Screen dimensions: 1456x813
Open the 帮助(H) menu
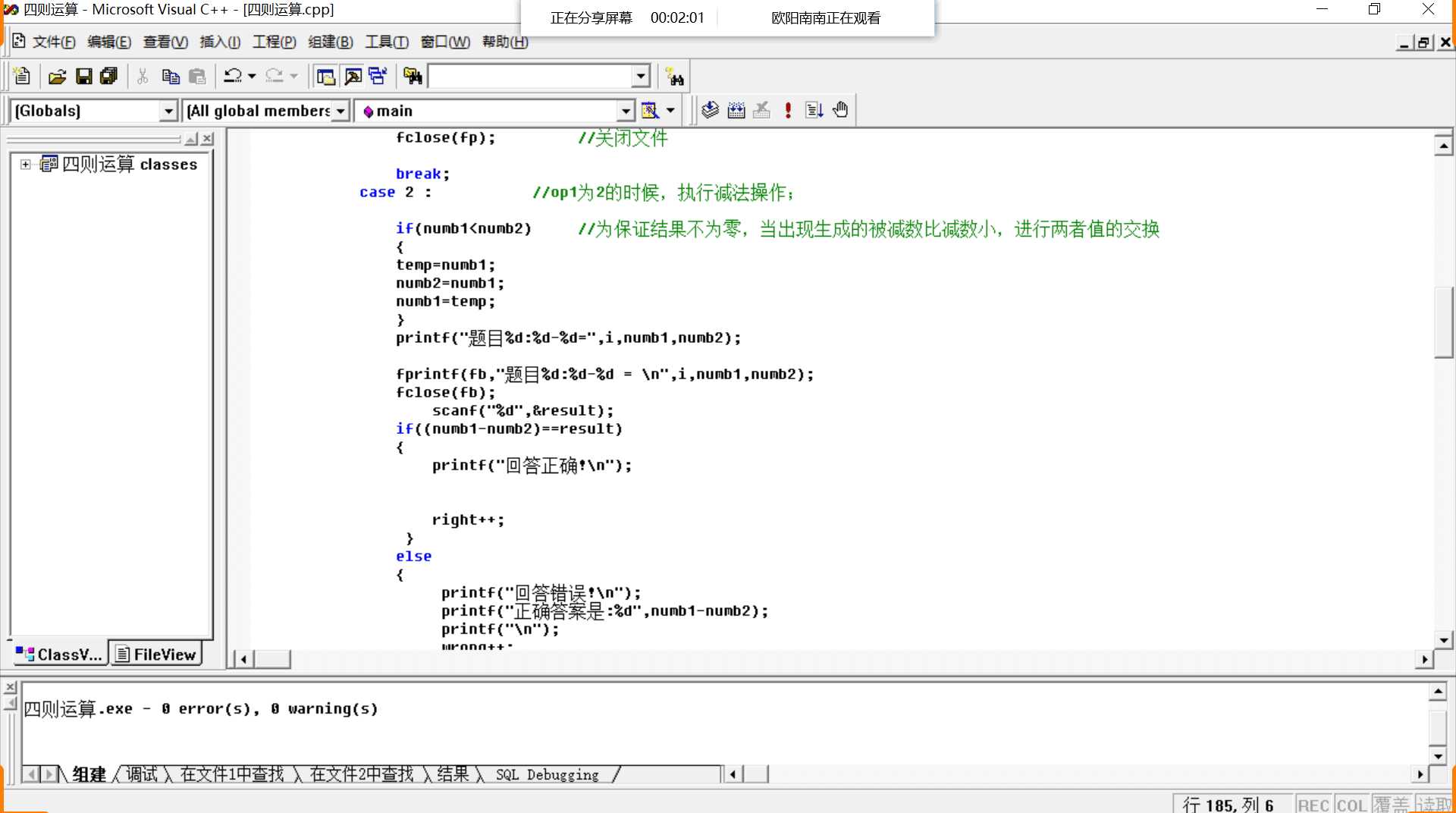505,42
